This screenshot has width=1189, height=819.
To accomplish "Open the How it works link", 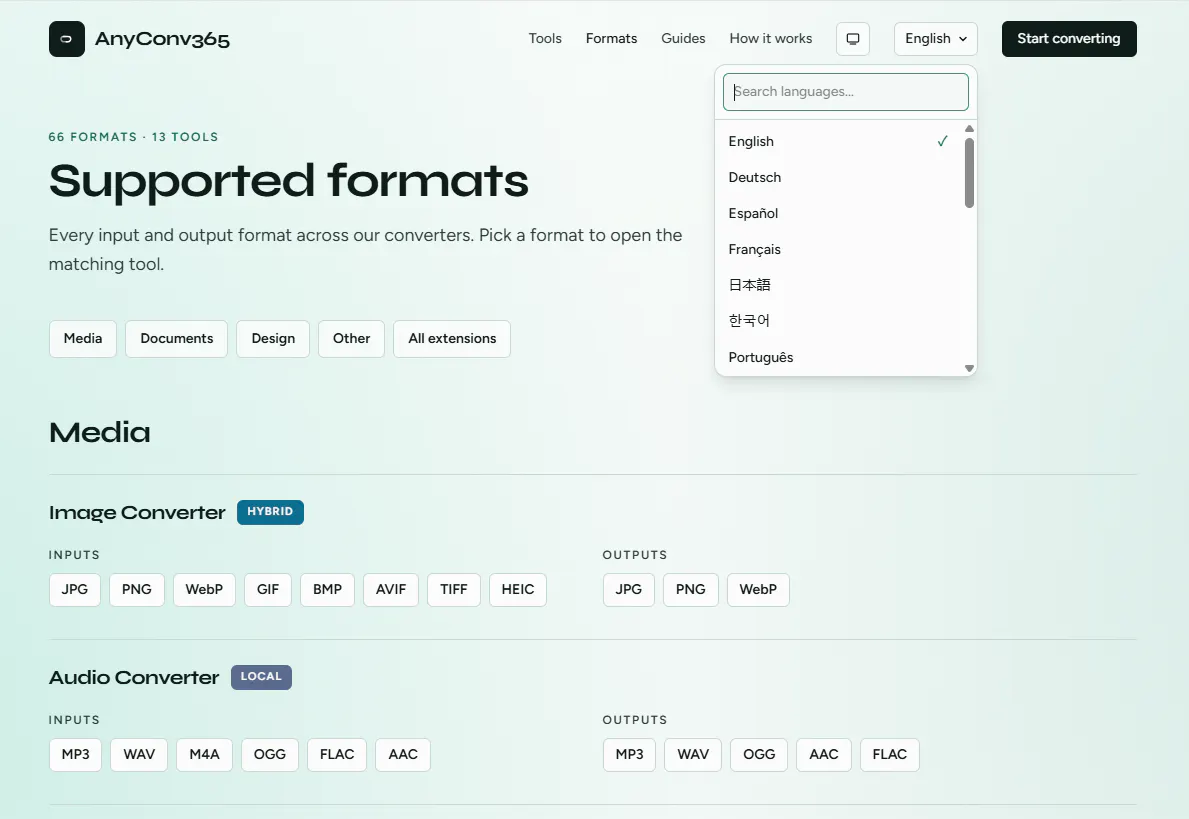I will pos(770,39).
